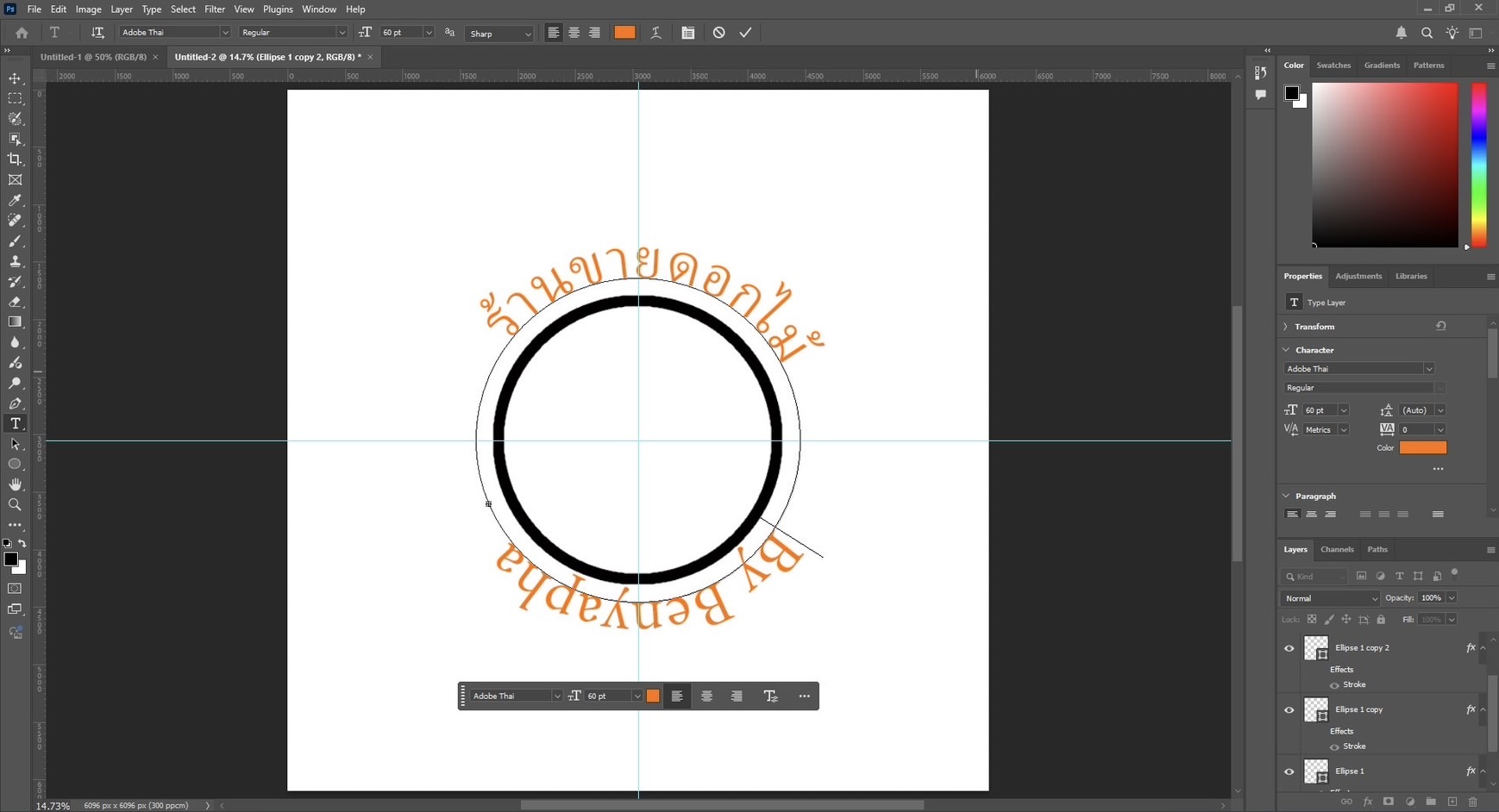Hide the Ellipse 1 copy layer
Screen dimensions: 1499x812
(1289, 710)
